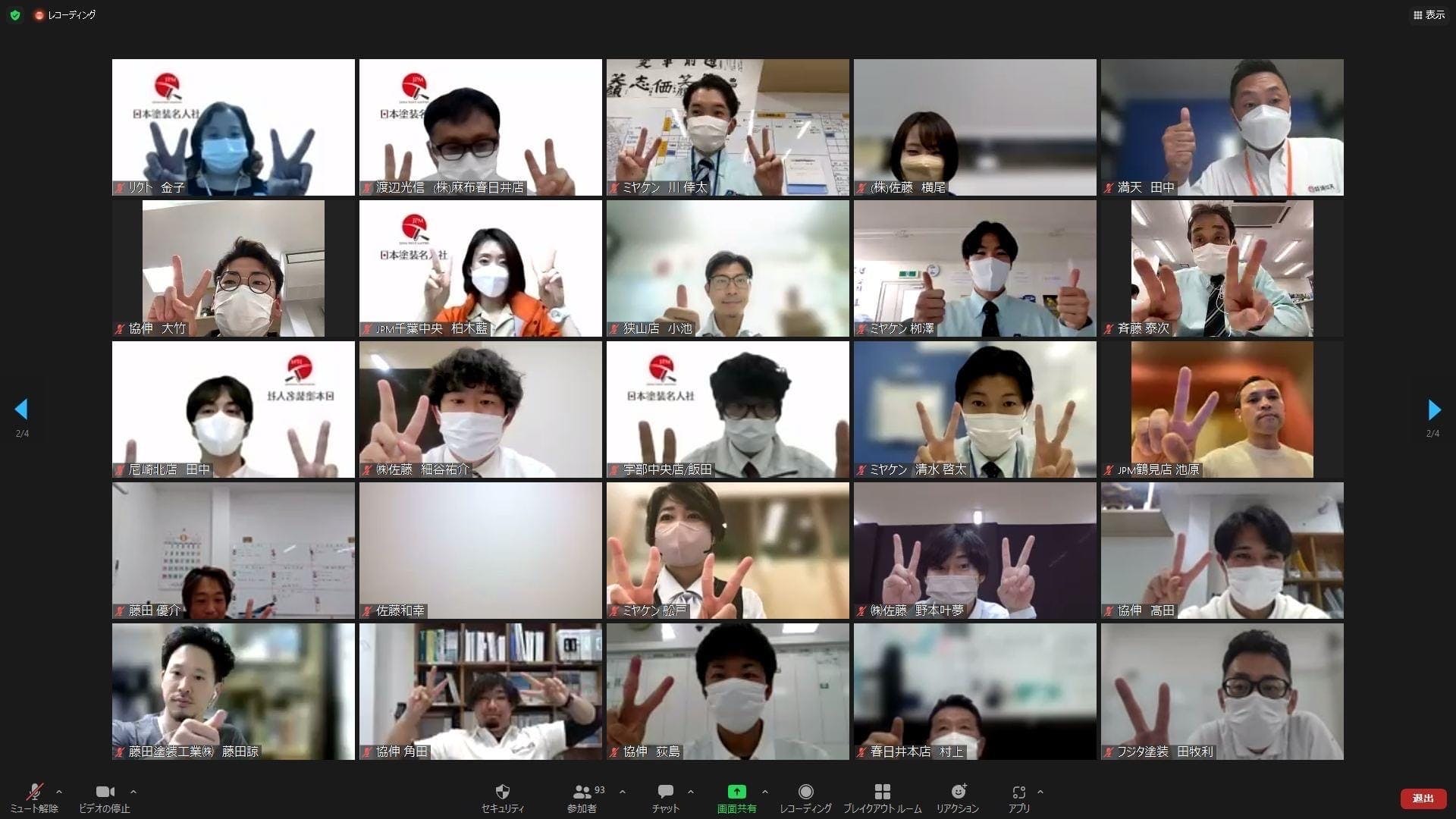The height and width of the screenshot is (819, 1456).
Task: Open the Apps icon
Action: [1018, 792]
